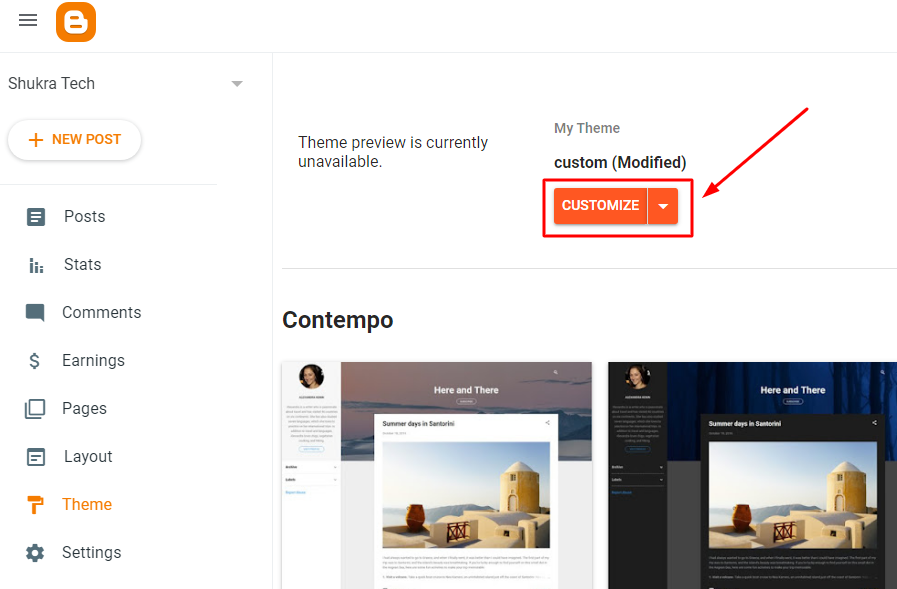Click the Theme paint roller icon

(35, 505)
